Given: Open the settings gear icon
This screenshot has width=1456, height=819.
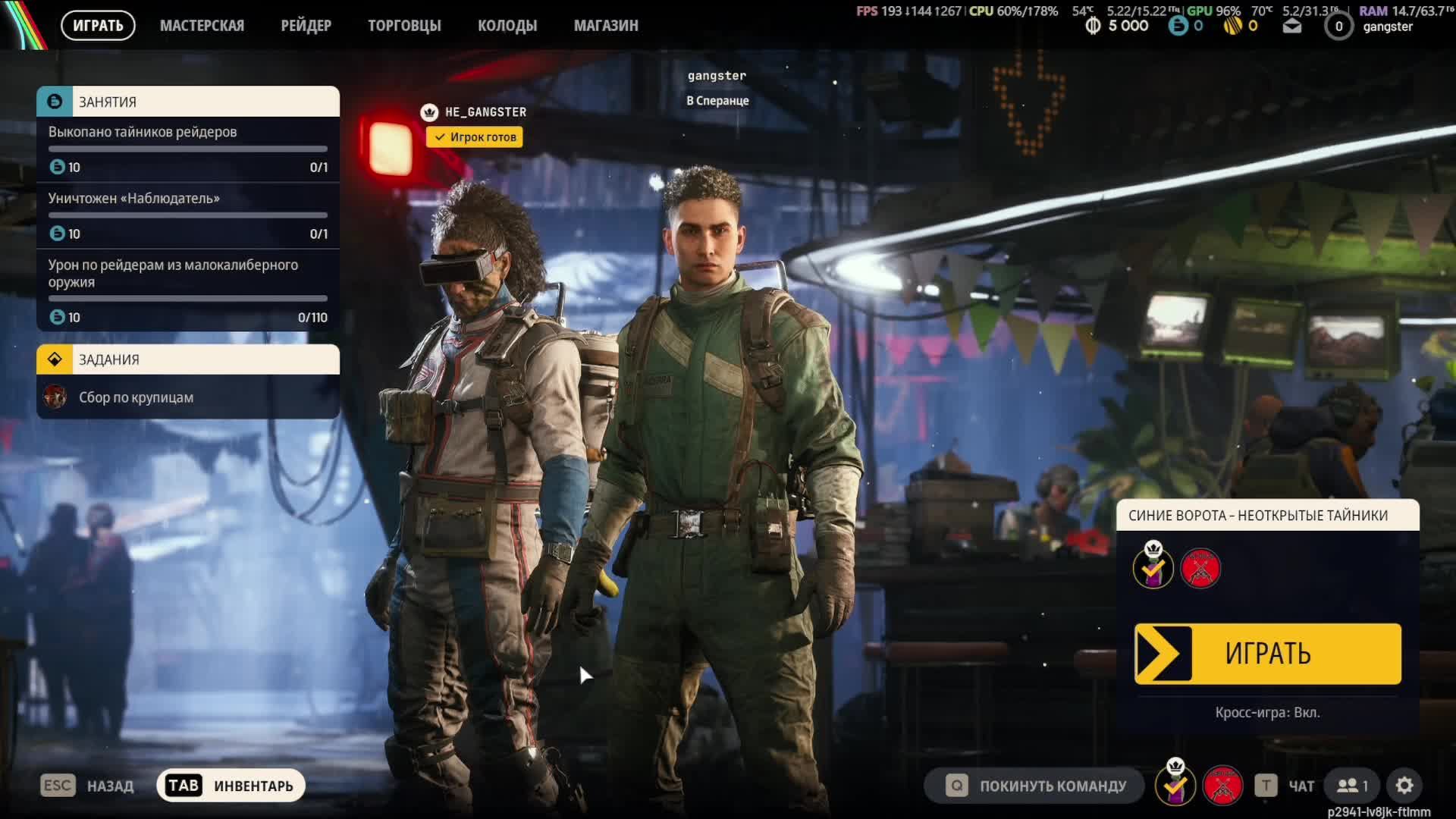Looking at the screenshot, I should (x=1404, y=786).
